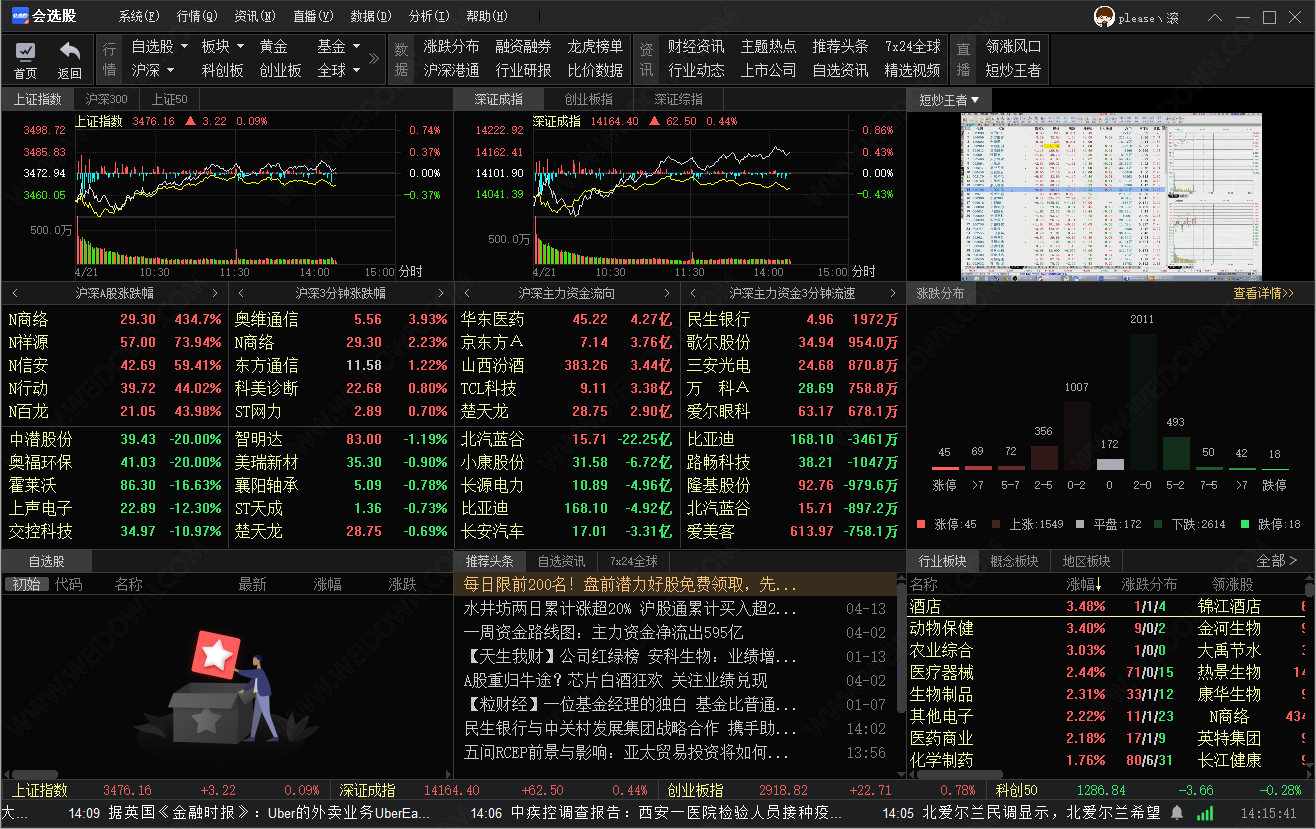Click the notification bell in status bar

point(1177,813)
